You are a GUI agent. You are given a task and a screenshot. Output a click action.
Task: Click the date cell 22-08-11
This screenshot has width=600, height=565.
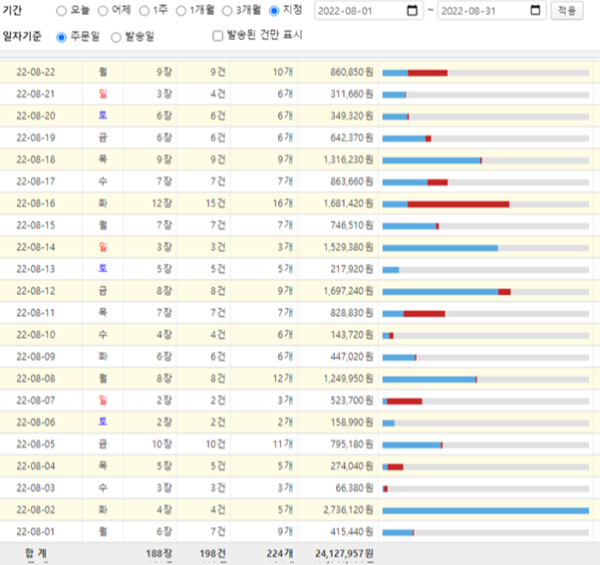coord(36,313)
